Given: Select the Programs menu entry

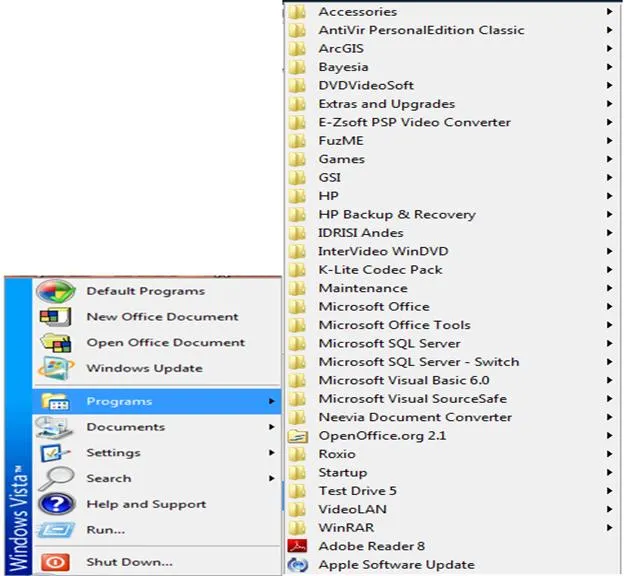Looking at the screenshot, I should pos(157,401).
